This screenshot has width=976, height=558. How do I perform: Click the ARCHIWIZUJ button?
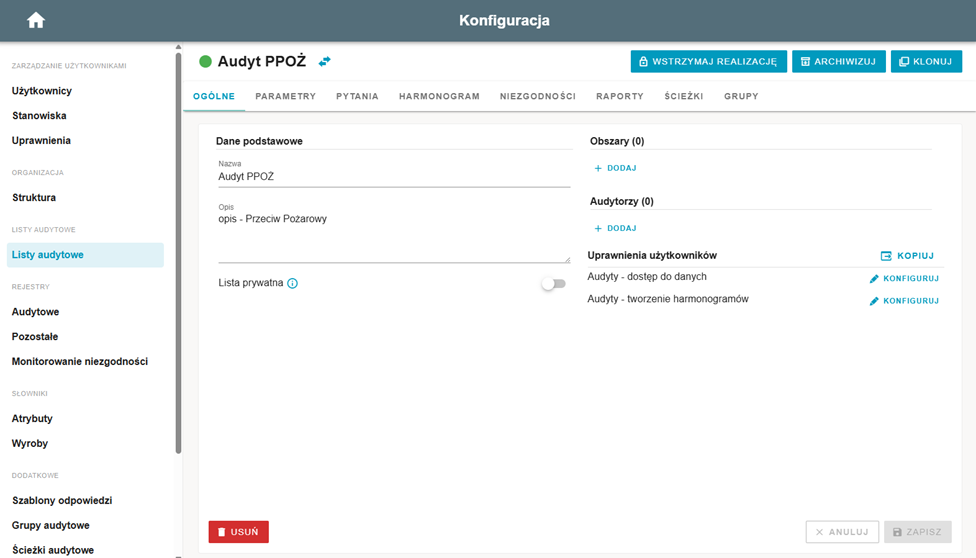838,62
